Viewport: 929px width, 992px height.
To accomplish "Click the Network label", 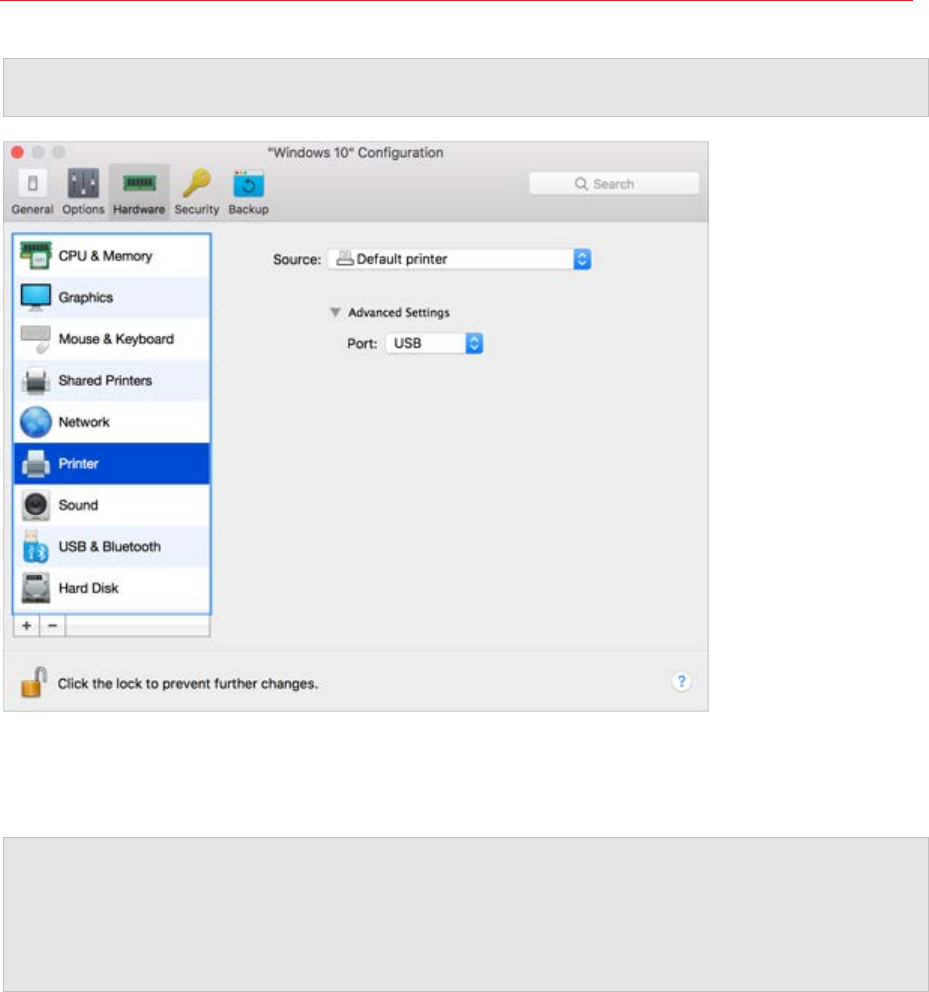I will point(84,422).
